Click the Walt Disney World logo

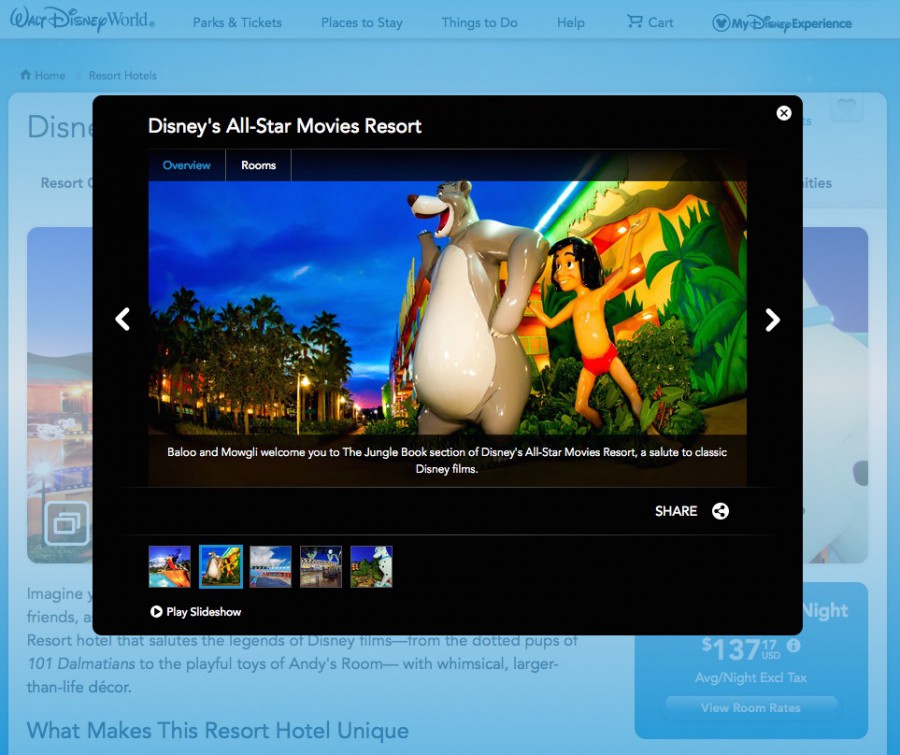(82, 20)
